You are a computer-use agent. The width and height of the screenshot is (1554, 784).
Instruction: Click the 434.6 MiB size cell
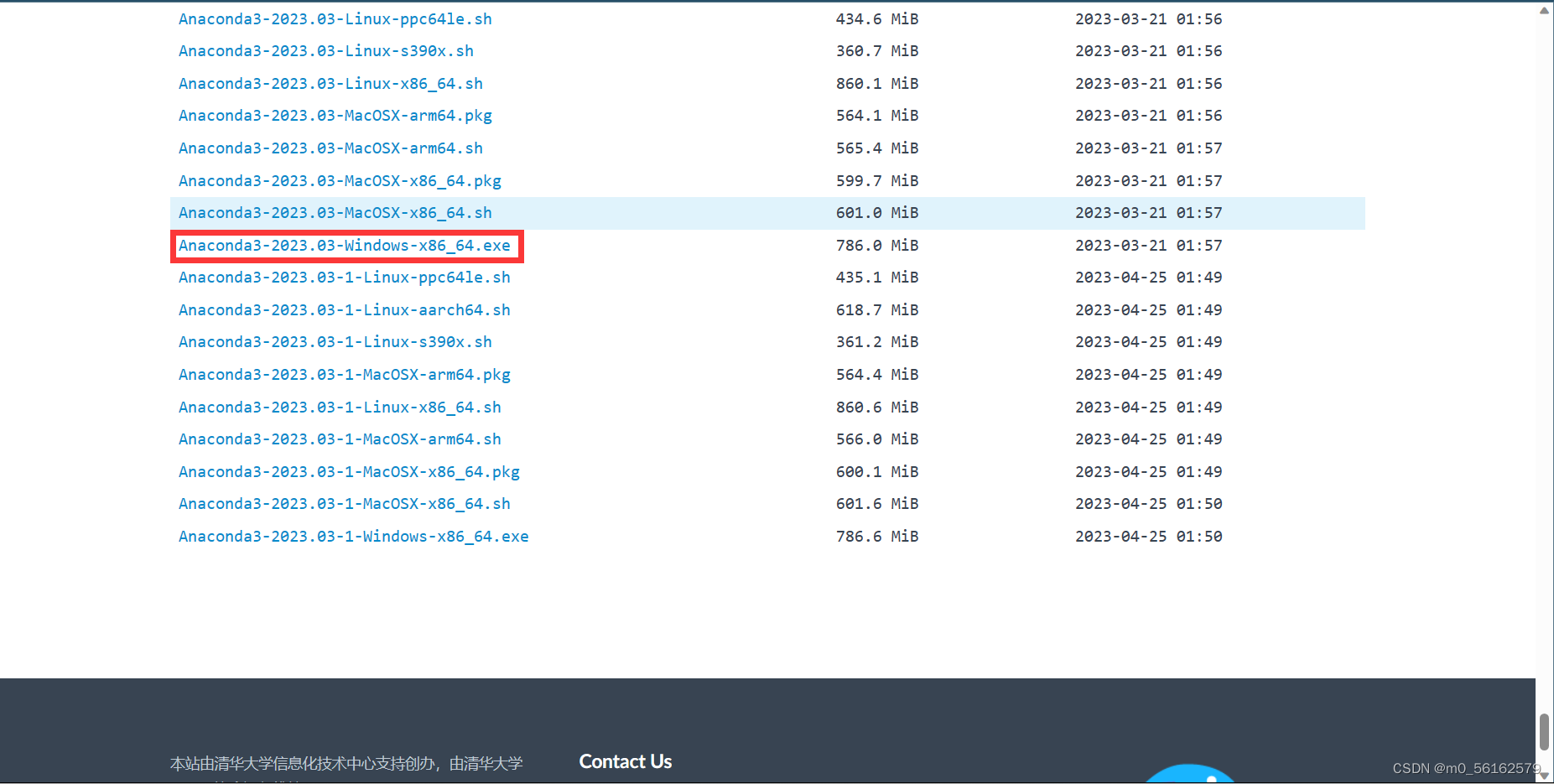tap(877, 19)
